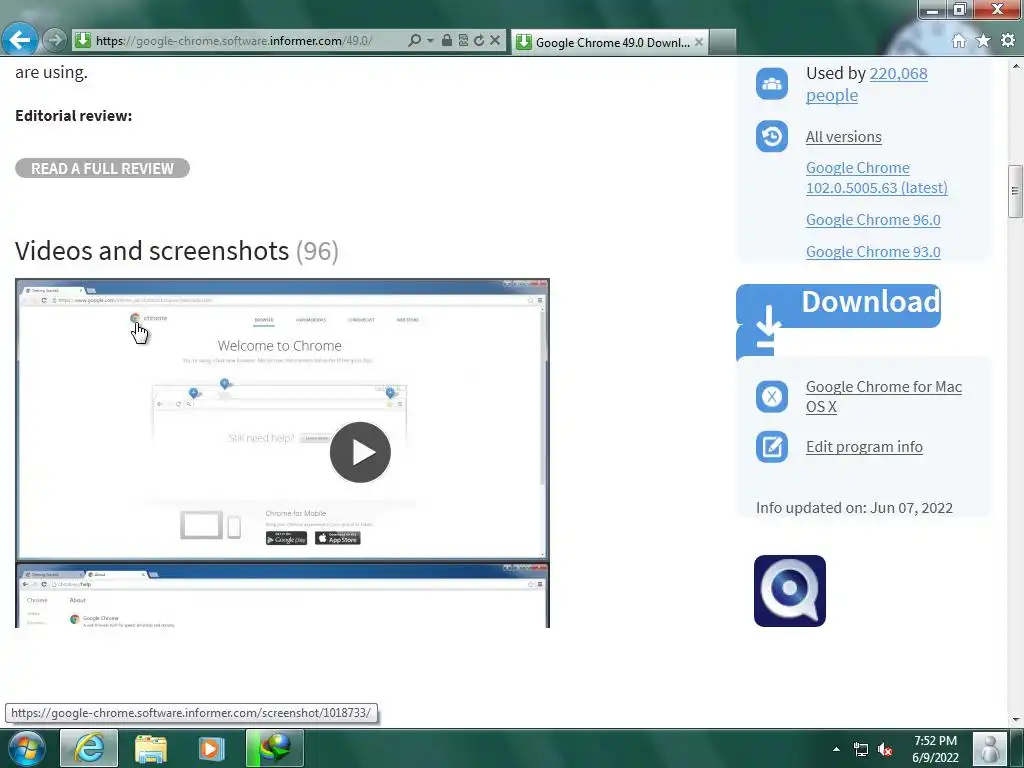
Task: Open the 220,068 people link
Action: point(867,84)
